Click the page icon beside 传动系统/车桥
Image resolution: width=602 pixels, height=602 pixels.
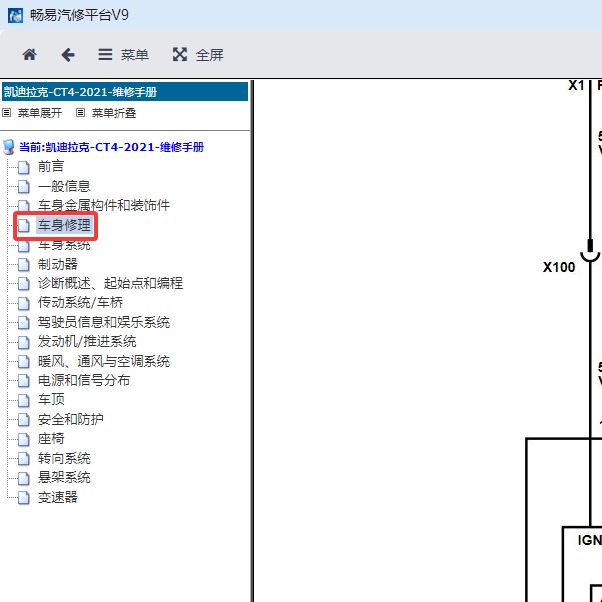(x=24, y=303)
